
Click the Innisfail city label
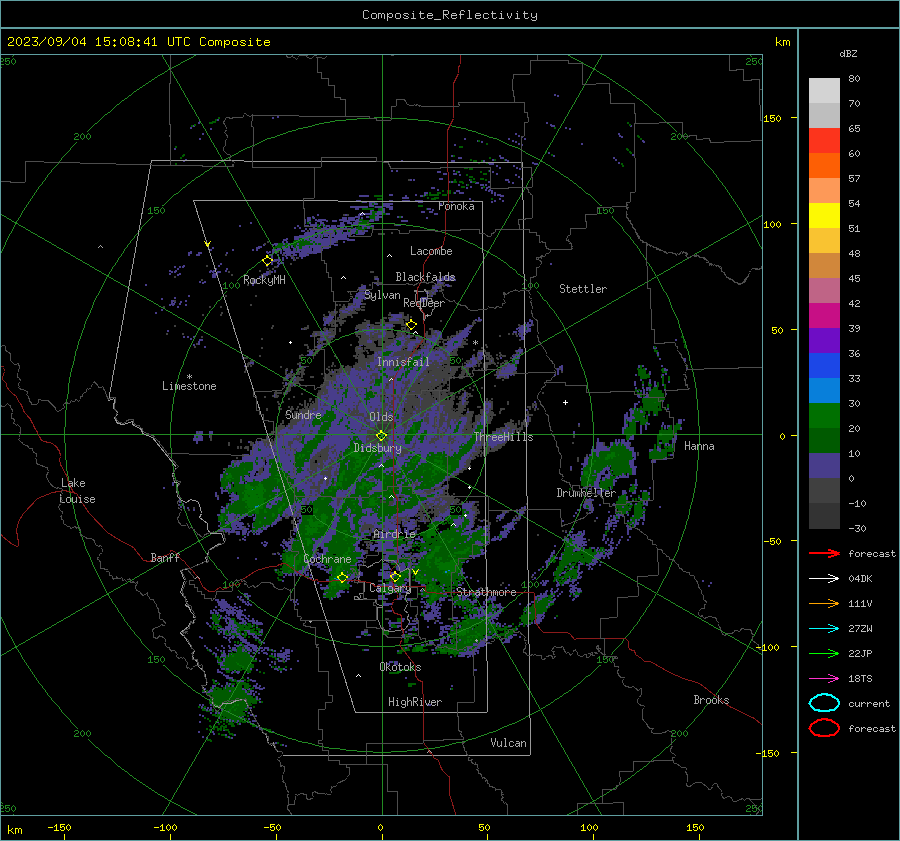[403, 362]
